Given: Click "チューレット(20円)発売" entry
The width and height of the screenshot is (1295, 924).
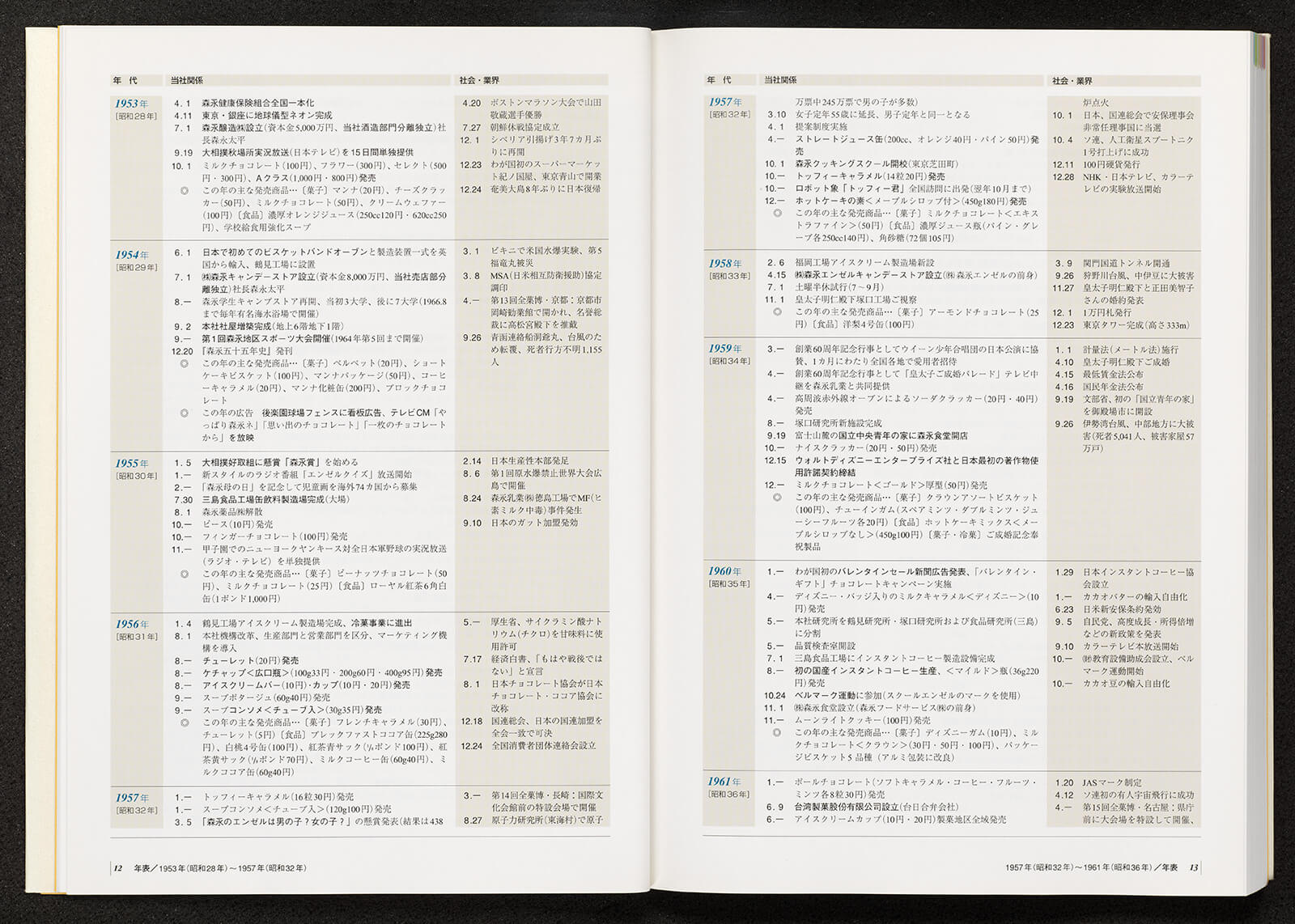Looking at the screenshot, I should coord(250,660).
